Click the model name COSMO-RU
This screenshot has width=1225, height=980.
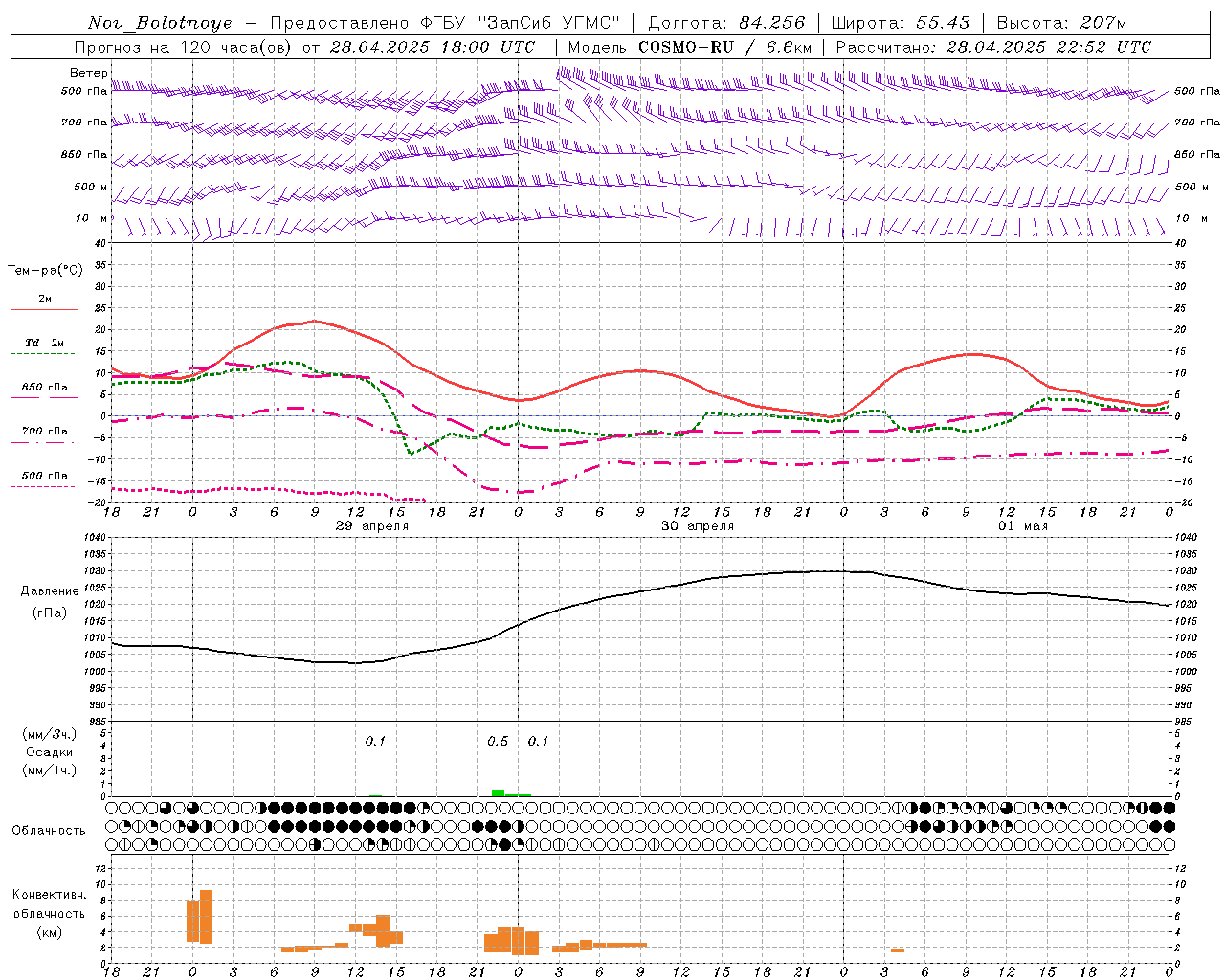(685, 47)
